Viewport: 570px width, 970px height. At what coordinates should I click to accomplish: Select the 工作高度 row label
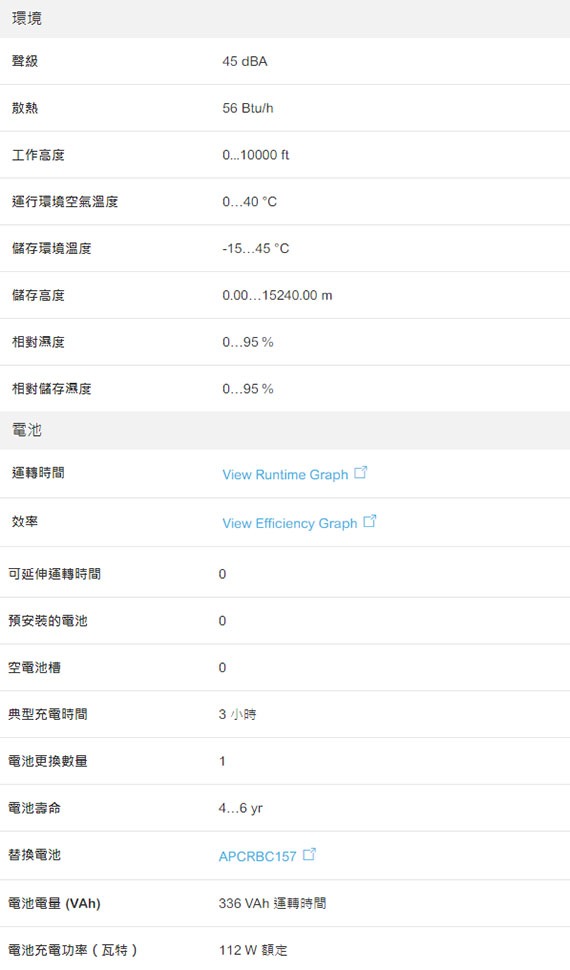(38, 155)
